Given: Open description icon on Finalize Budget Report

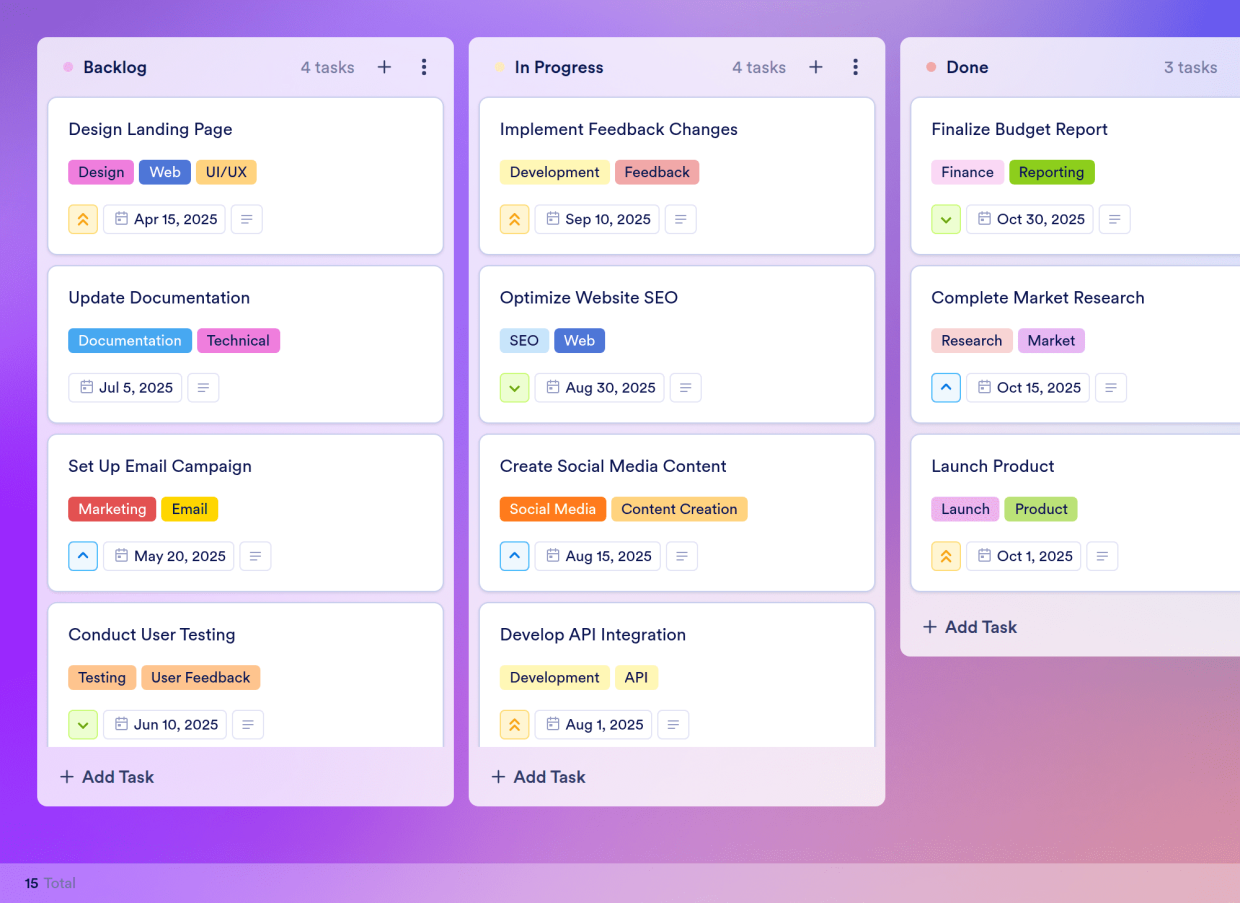Looking at the screenshot, I should (1115, 219).
